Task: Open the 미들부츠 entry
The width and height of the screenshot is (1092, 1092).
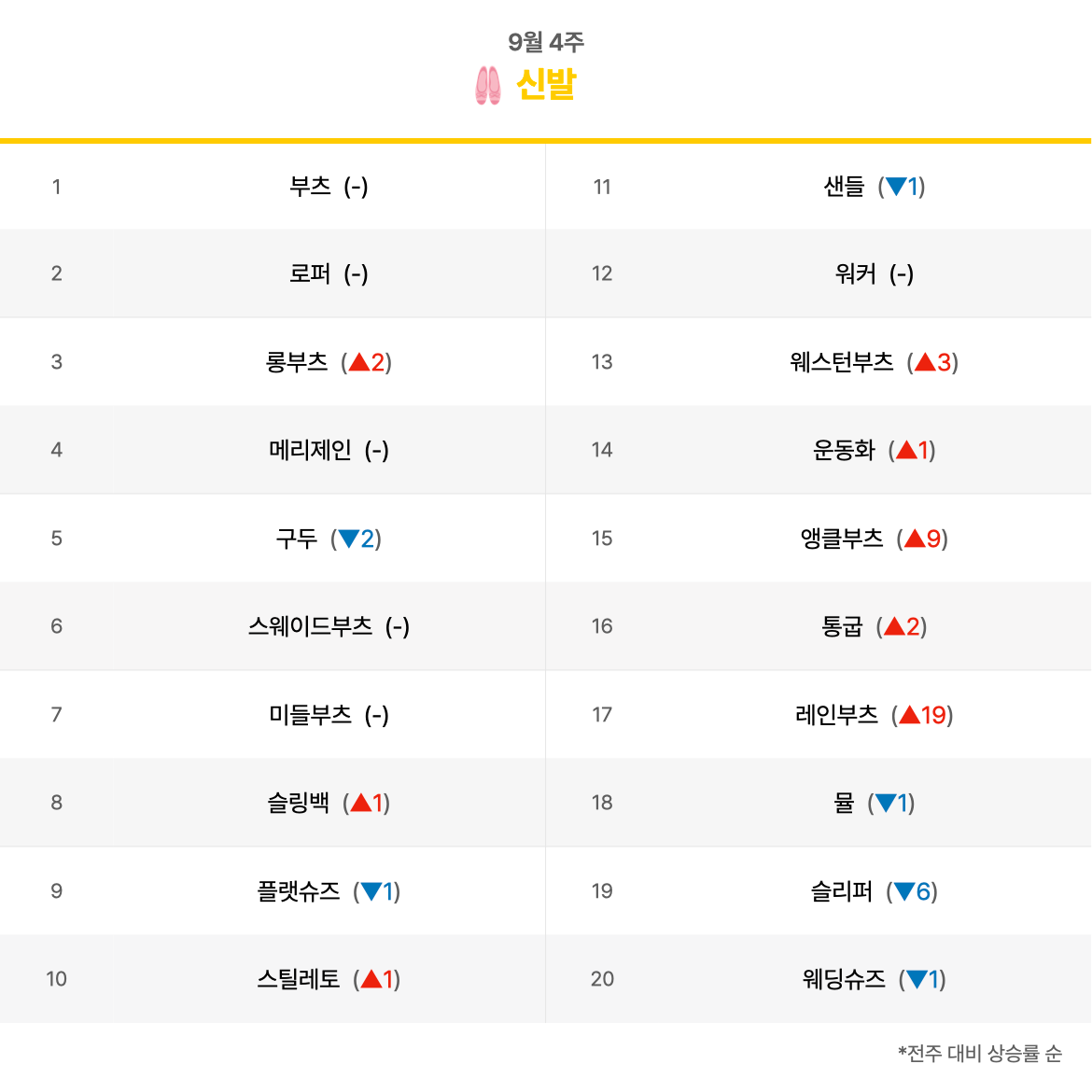Action: (x=310, y=715)
